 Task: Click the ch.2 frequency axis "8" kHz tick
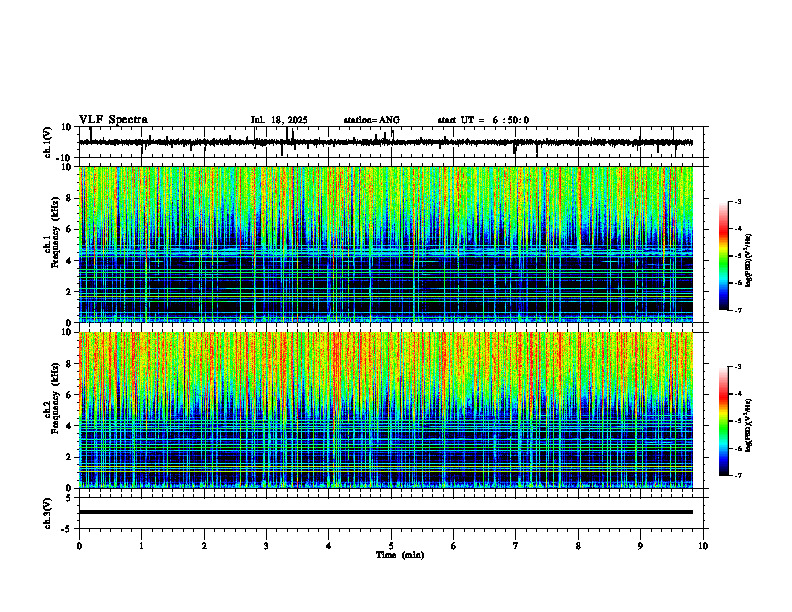pyautogui.click(x=69, y=364)
